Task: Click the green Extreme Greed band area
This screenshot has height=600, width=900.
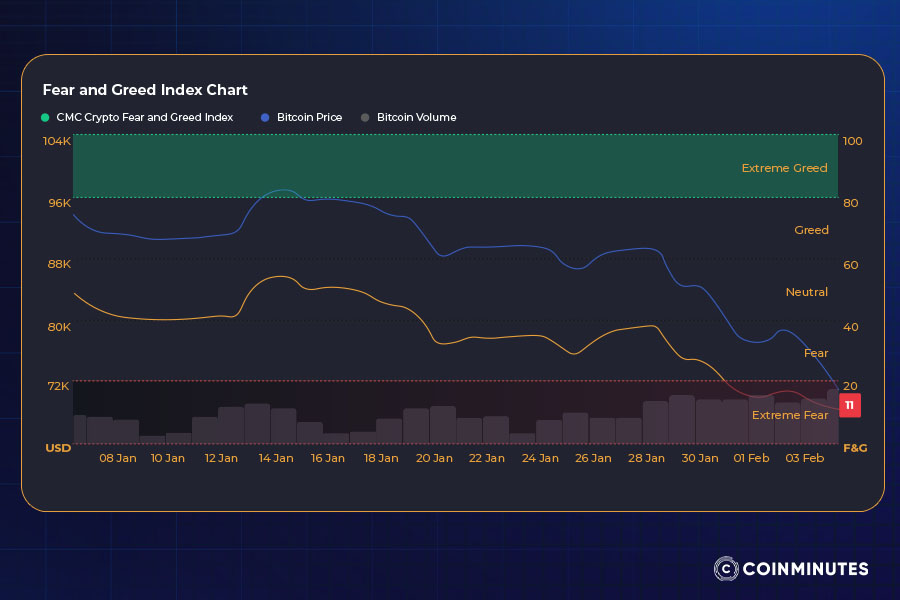Action: tap(400, 166)
